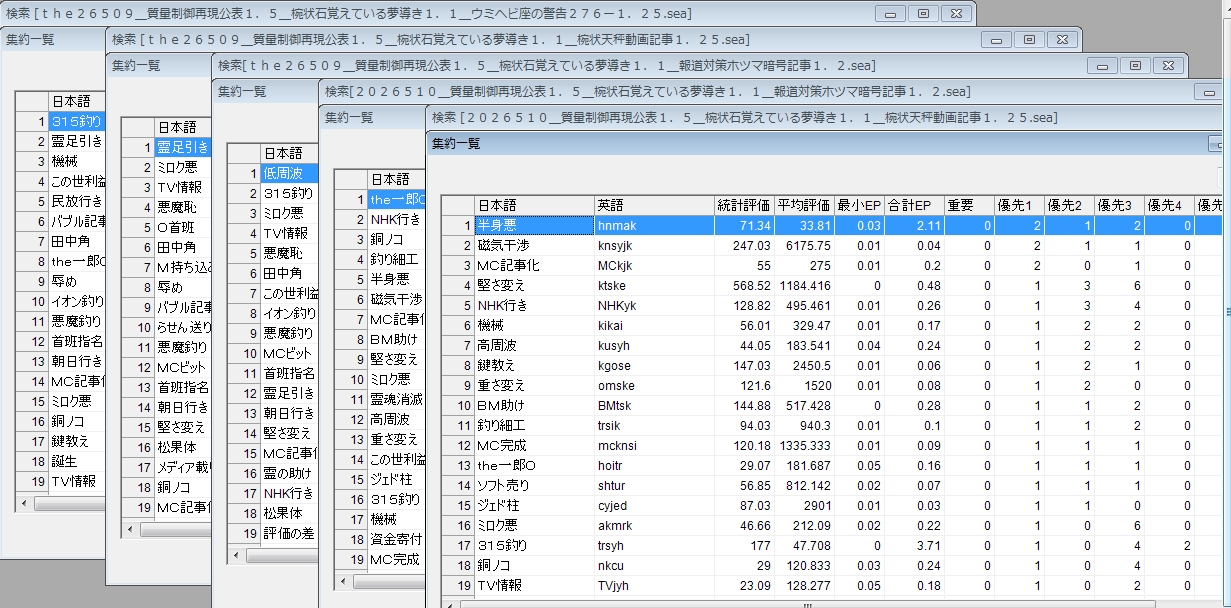Sort by the 統計評価 column header
1231x608 pixels.
click(744, 205)
